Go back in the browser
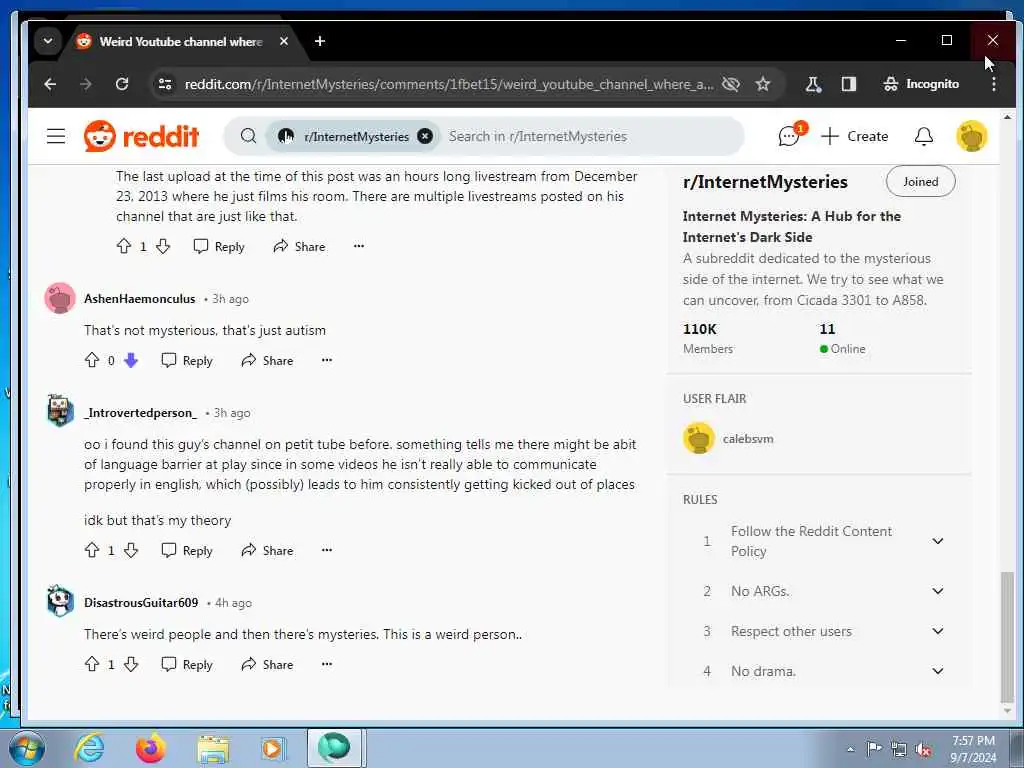Viewport: 1024px width, 768px height. [50, 84]
